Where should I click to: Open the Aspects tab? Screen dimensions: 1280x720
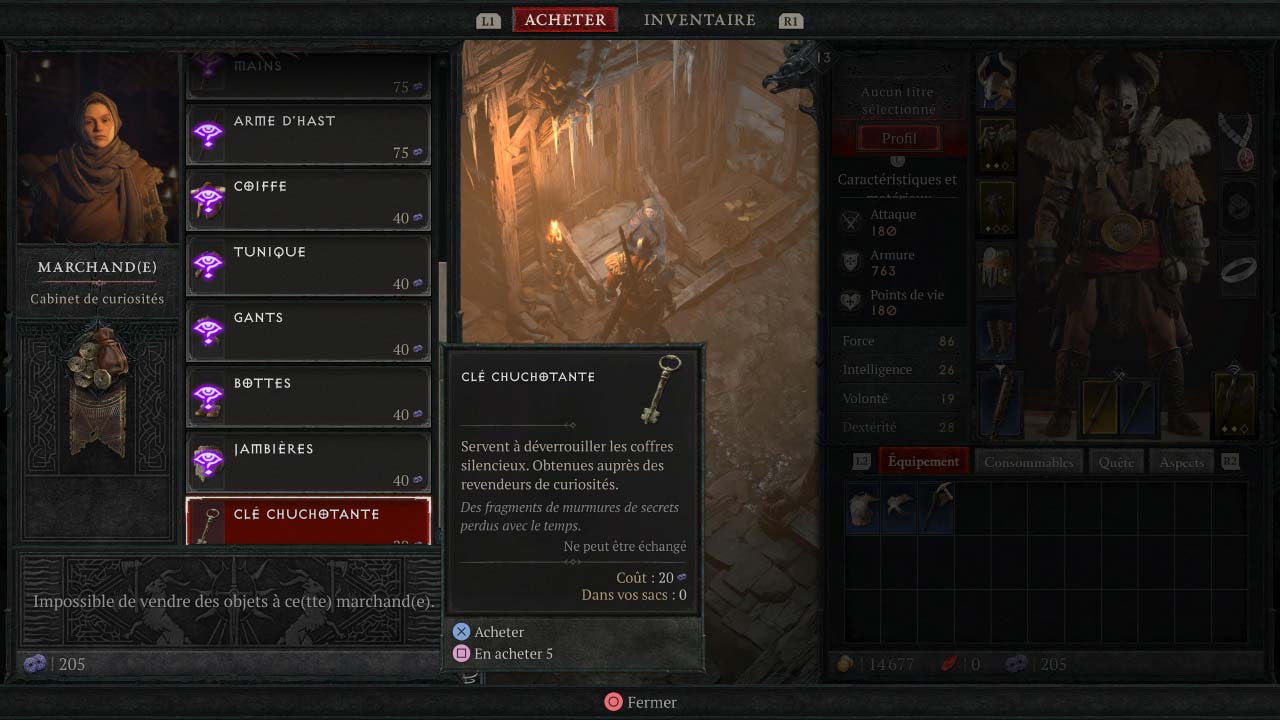(x=1181, y=462)
